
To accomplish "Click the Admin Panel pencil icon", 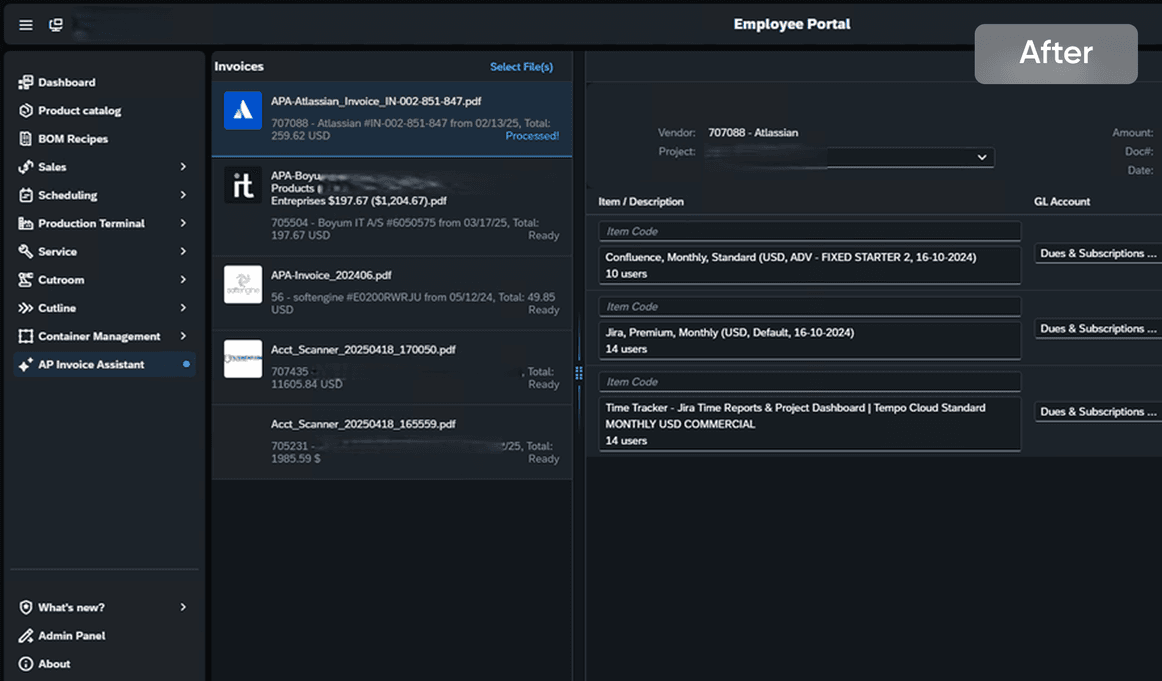I will [x=26, y=635].
